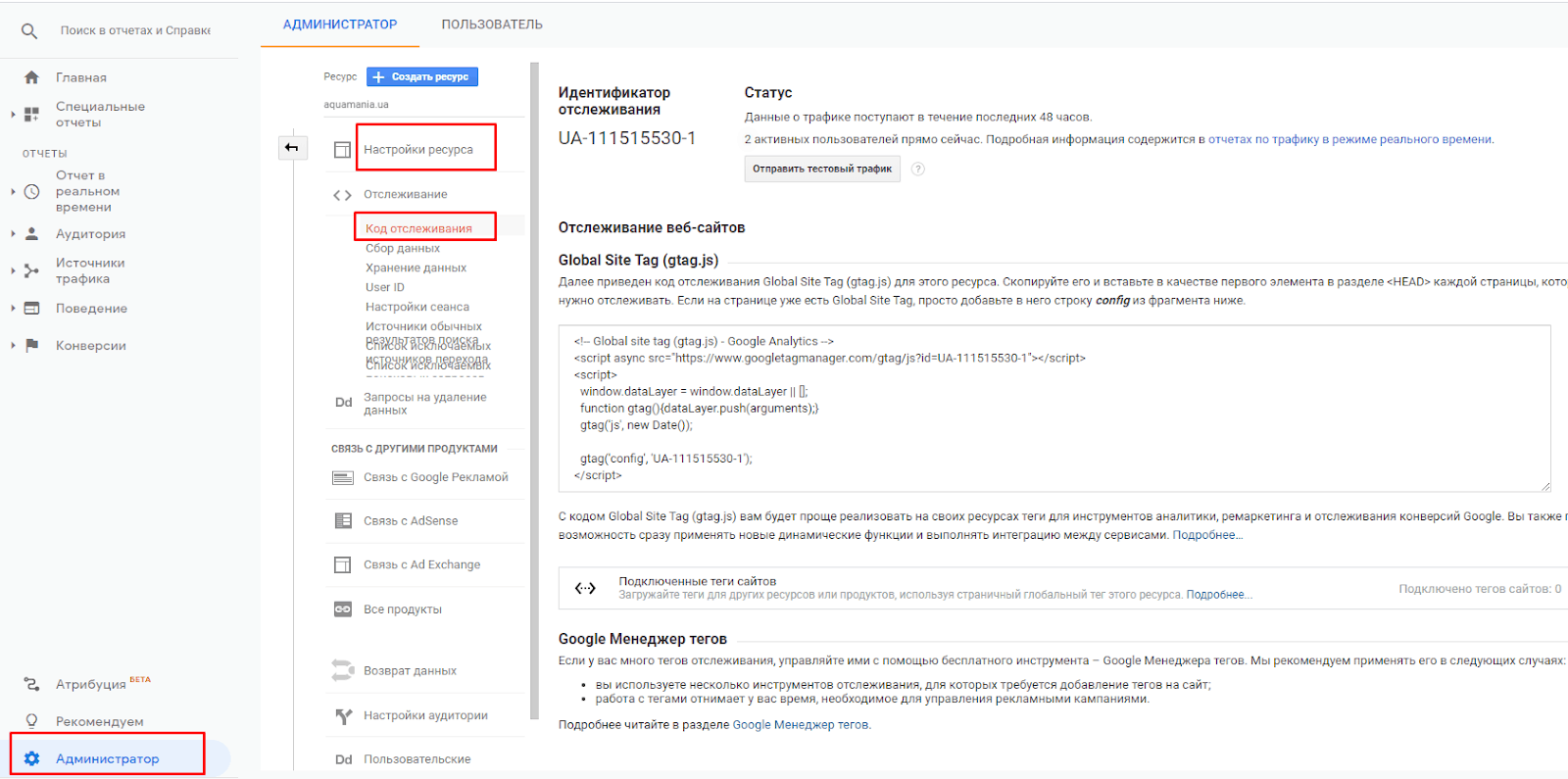Click the tracking ID UA-111515530-1 text
This screenshot has height=779, width=1568.
point(627,139)
